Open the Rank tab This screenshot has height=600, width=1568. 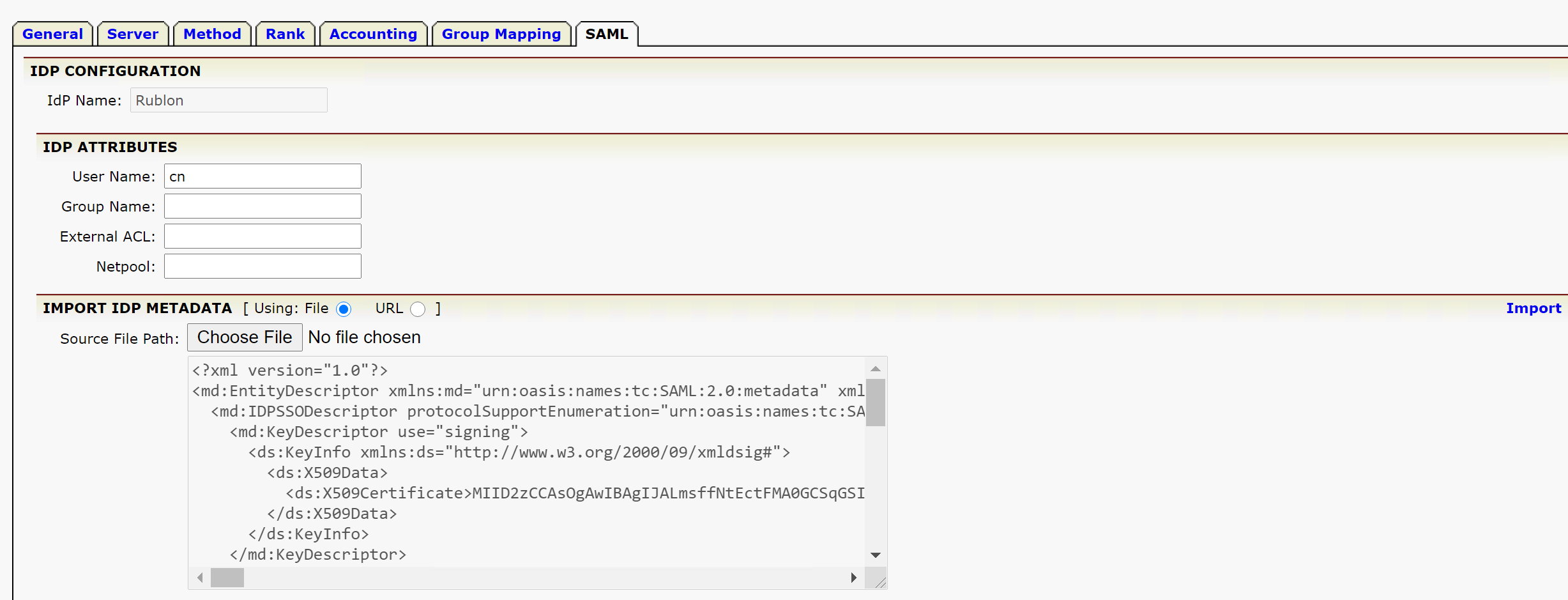pyautogui.click(x=285, y=34)
